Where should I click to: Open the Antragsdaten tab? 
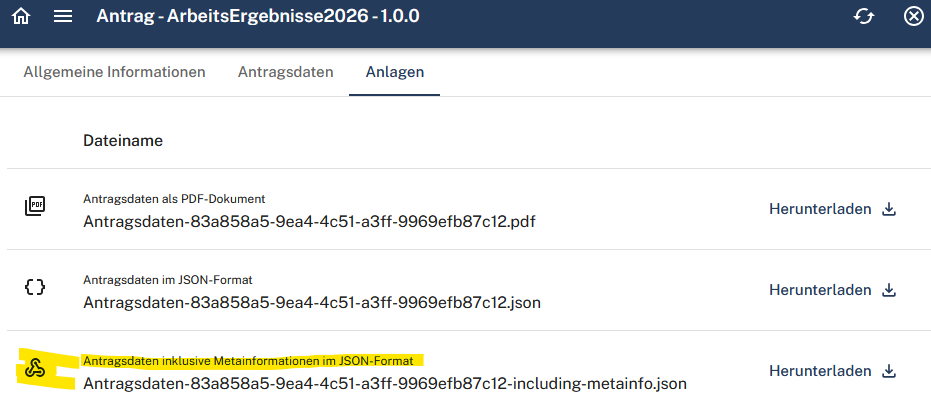pos(286,72)
